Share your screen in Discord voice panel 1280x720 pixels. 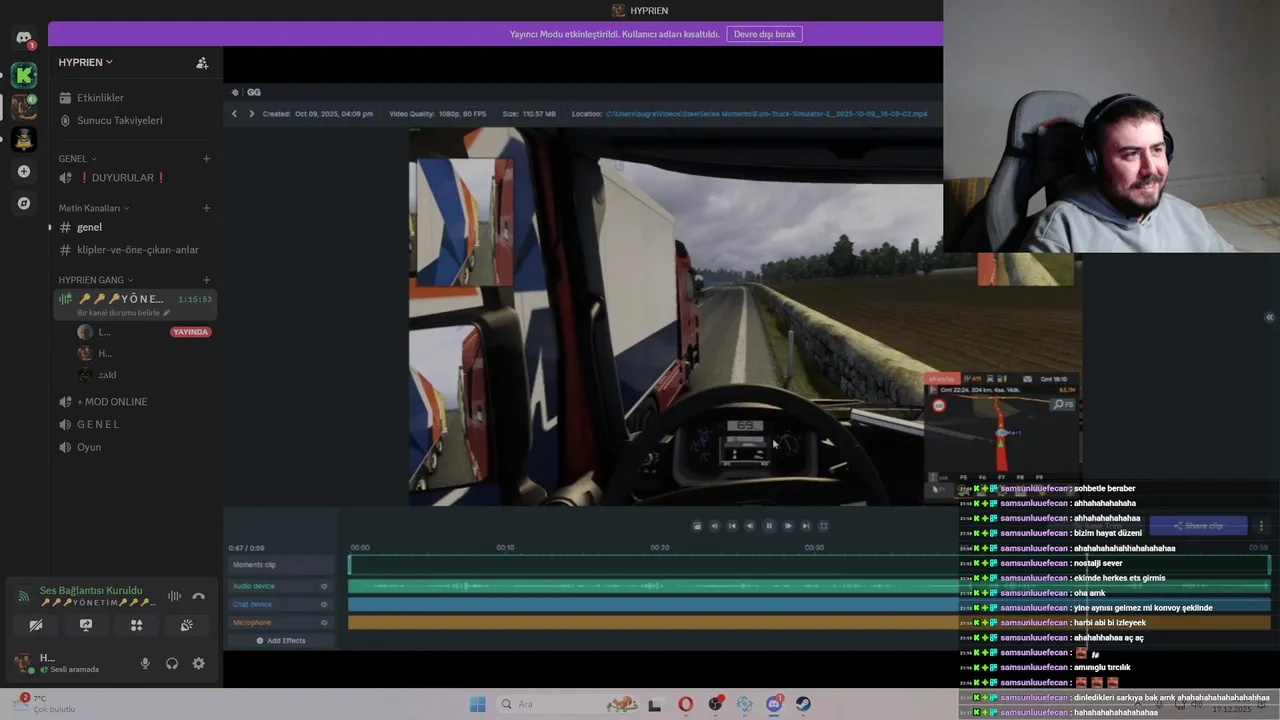click(86, 626)
